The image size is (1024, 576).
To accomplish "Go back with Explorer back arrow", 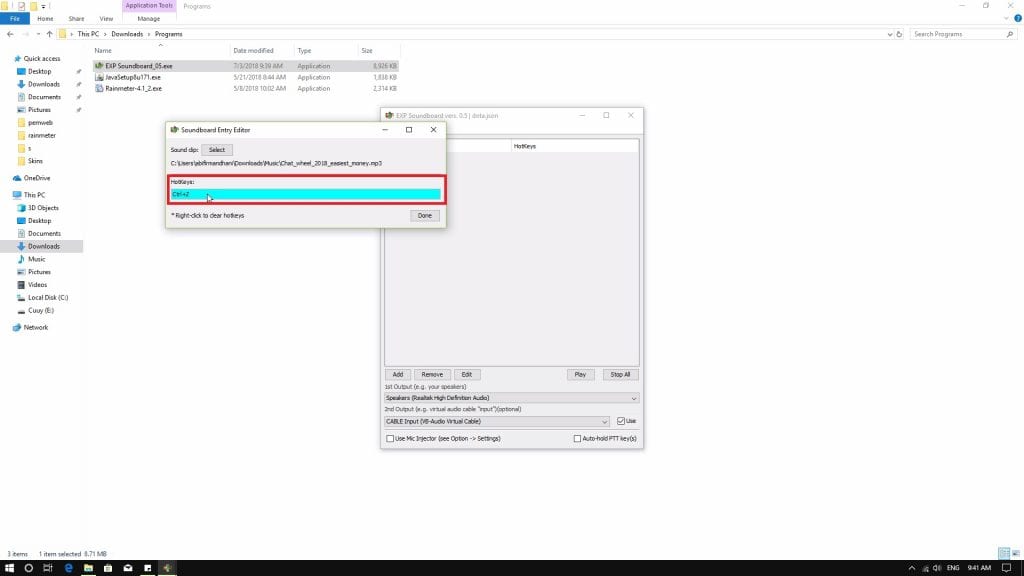I will 10,34.
